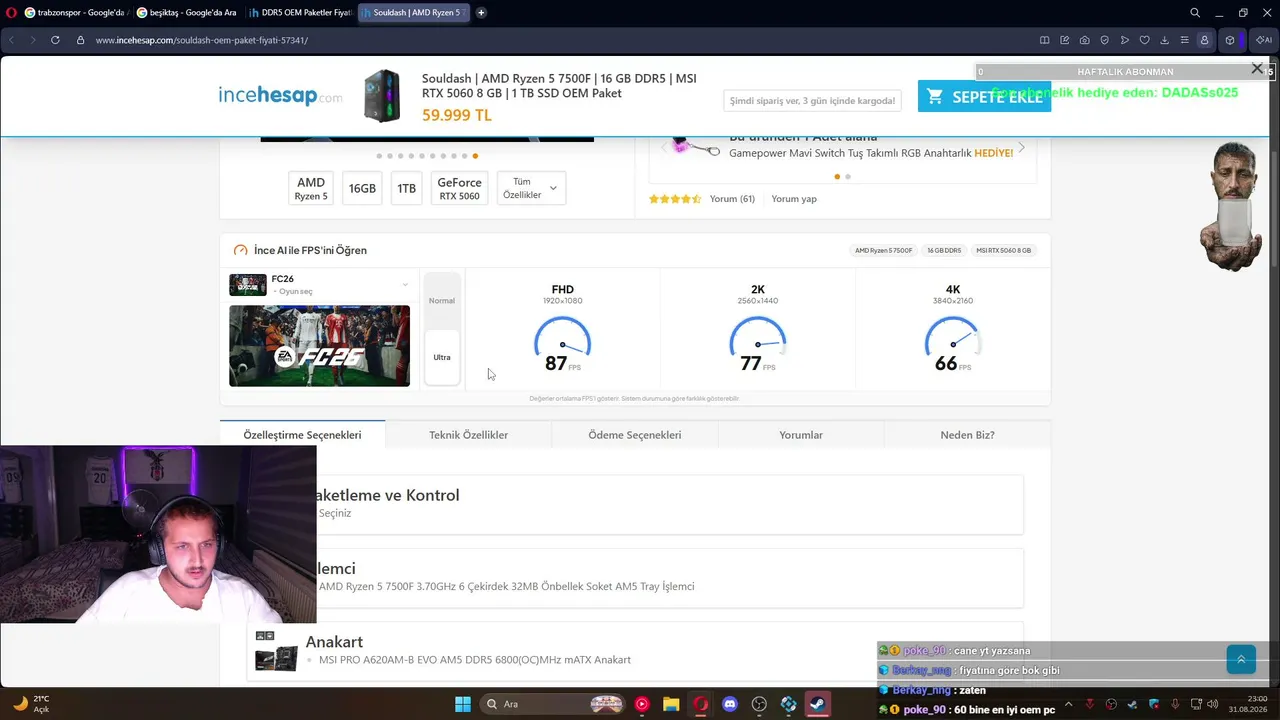Screen dimensions: 1280x720
Task: Add page to favorites with heart icon
Action: coord(1145,40)
